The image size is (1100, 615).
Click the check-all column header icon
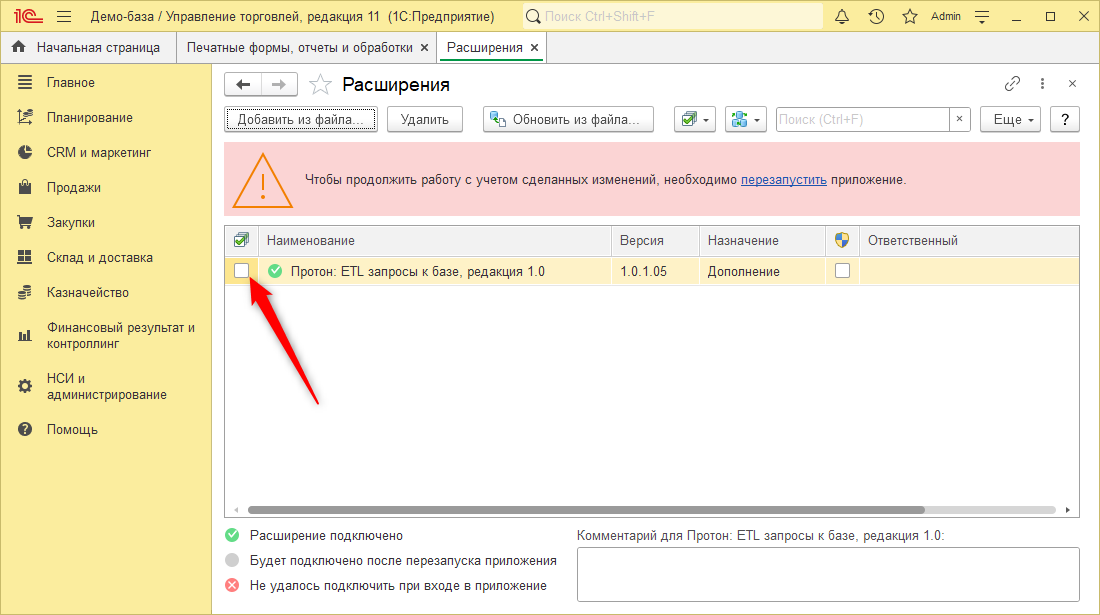[241, 241]
